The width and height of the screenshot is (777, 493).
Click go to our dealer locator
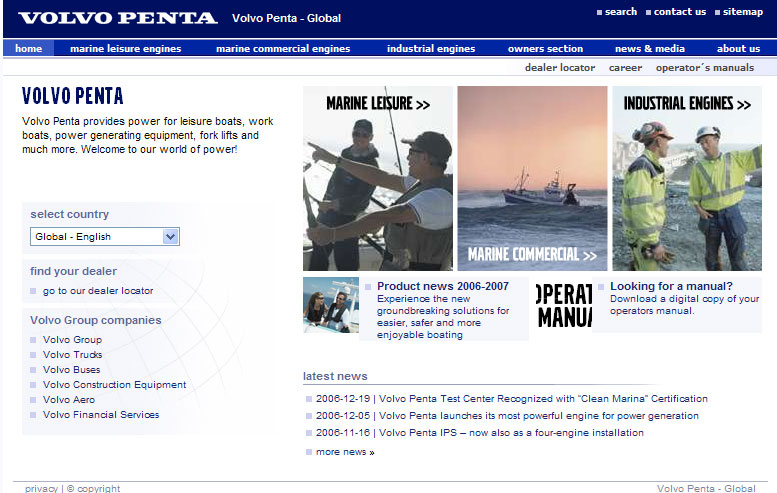(x=98, y=291)
